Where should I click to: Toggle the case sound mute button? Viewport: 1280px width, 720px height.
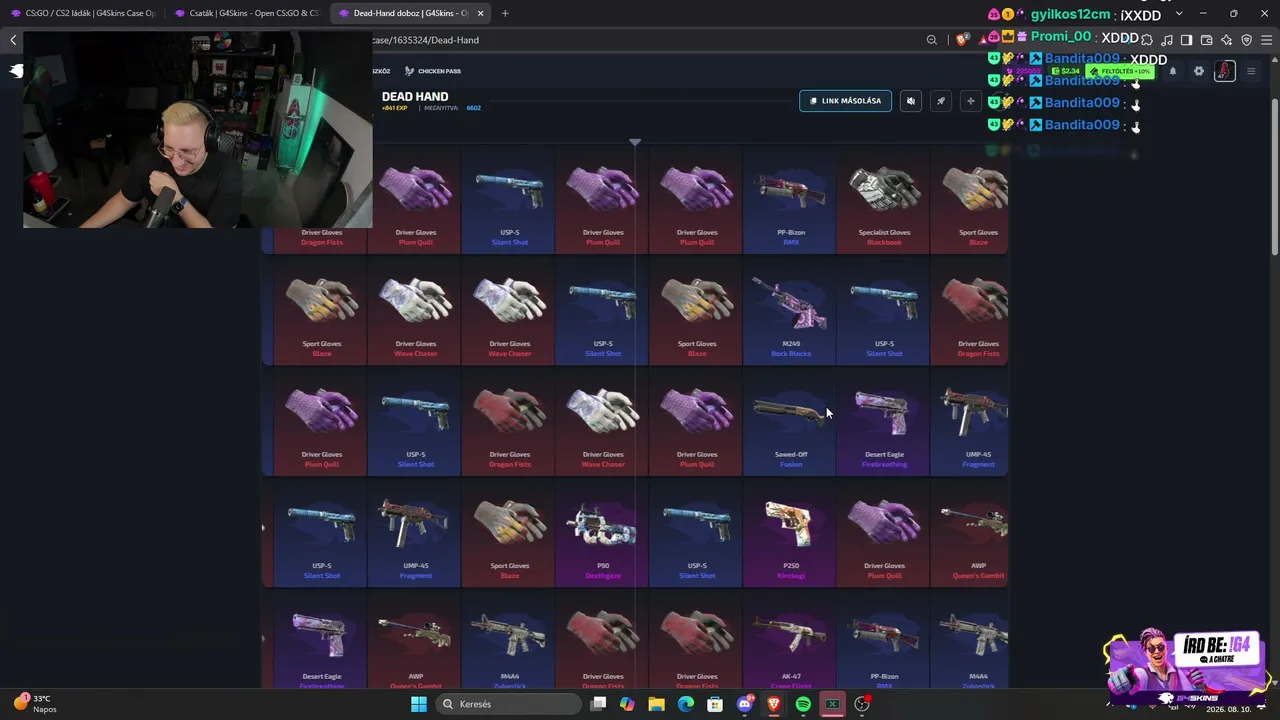point(910,101)
